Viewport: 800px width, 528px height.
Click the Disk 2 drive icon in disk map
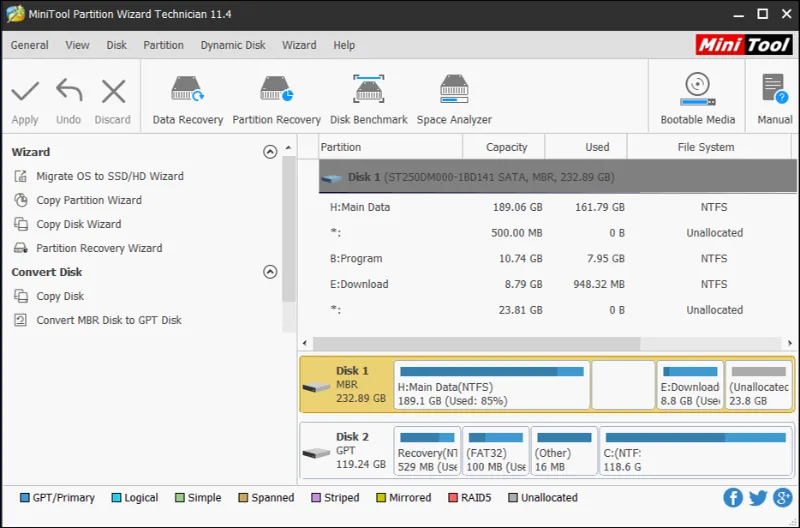[316, 452]
